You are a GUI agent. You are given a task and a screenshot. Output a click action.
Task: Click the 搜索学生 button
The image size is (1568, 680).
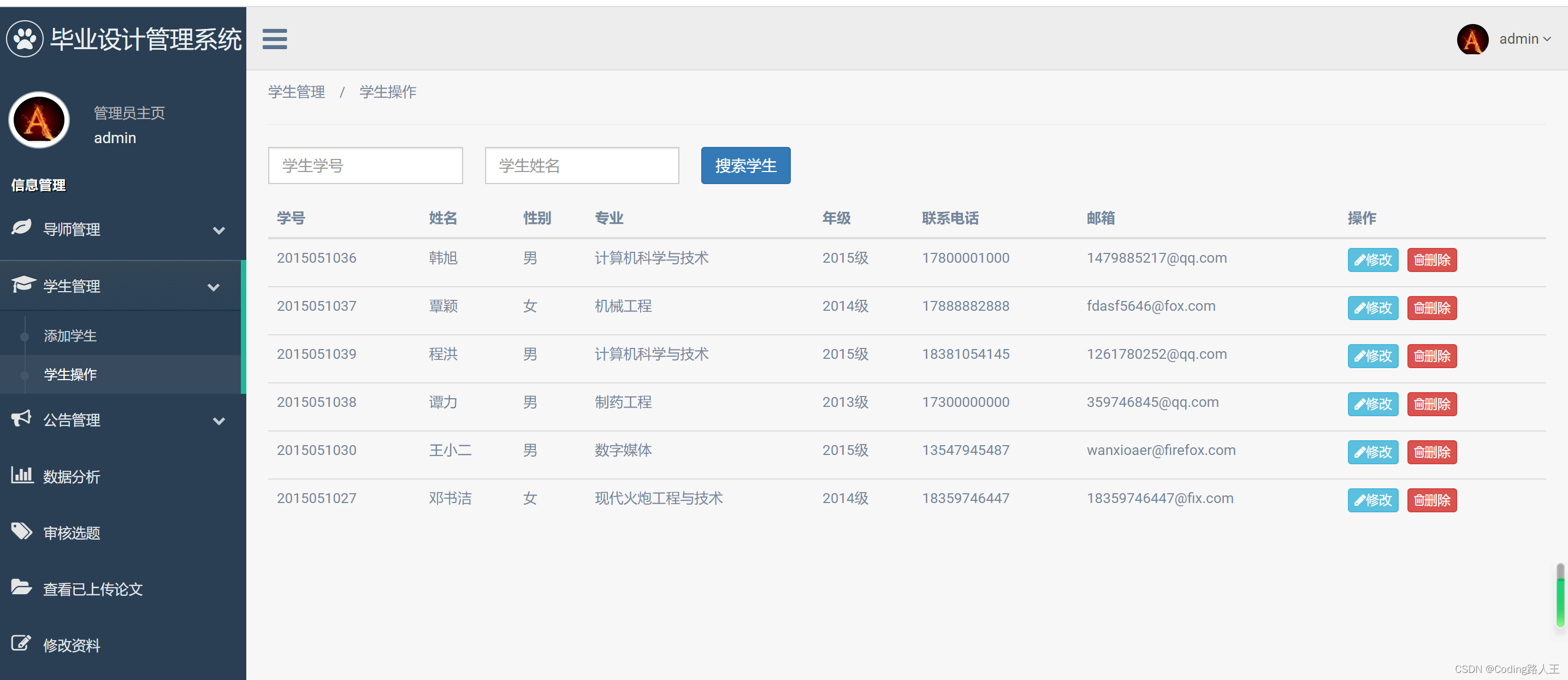click(x=745, y=165)
